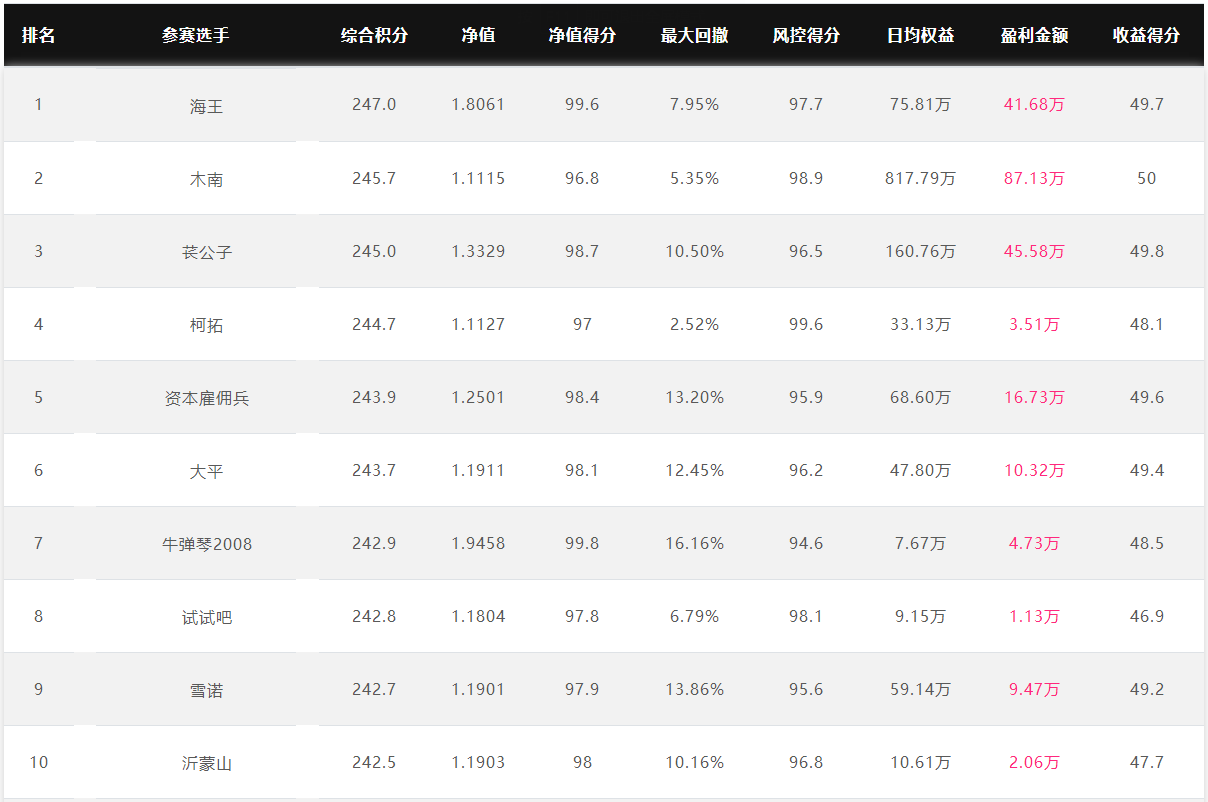Screen dimensions: 1208x802
Task: Click the 87.13万 profit amount
Action: tap(1034, 179)
